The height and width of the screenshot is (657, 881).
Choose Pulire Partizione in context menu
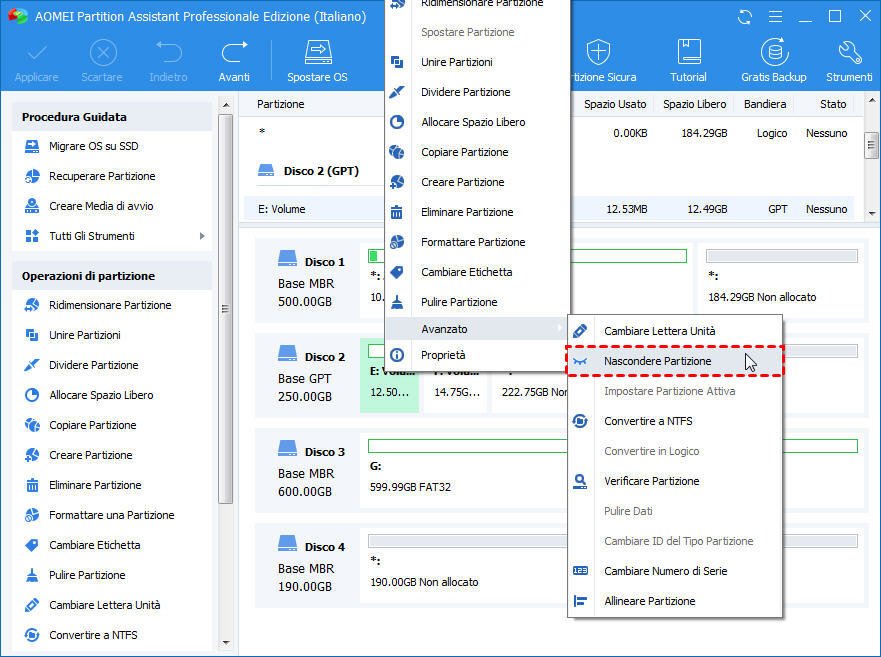tap(478, 302)
